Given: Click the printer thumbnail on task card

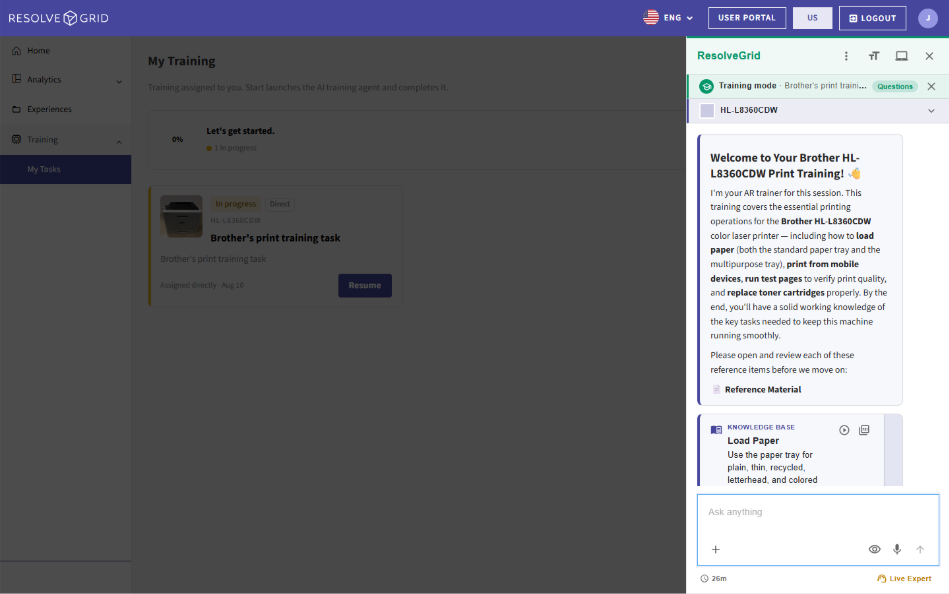Looking at the screenshot, I should click(x=182, y=216).
